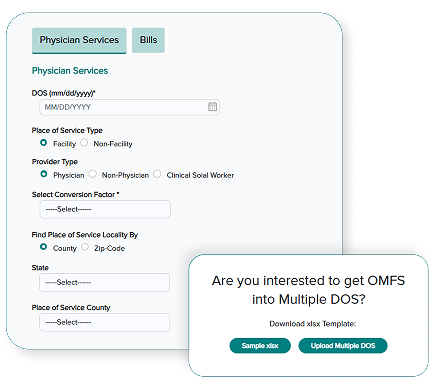434x387 pixels.
Task: Click the Physician Services section heading
Action: pos(70,71)
